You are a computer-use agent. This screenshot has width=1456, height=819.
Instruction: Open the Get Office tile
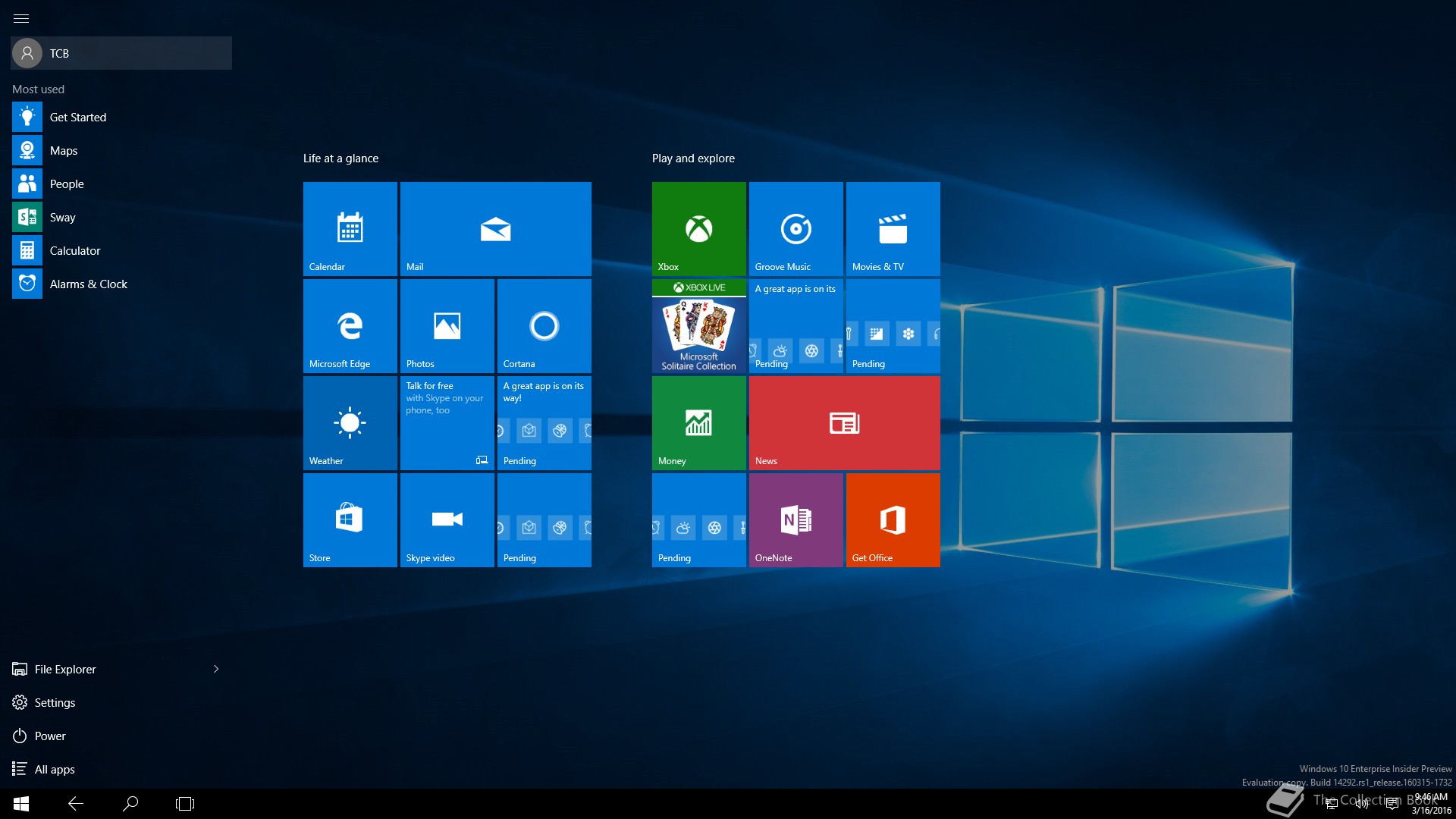(x=893, y=520)
